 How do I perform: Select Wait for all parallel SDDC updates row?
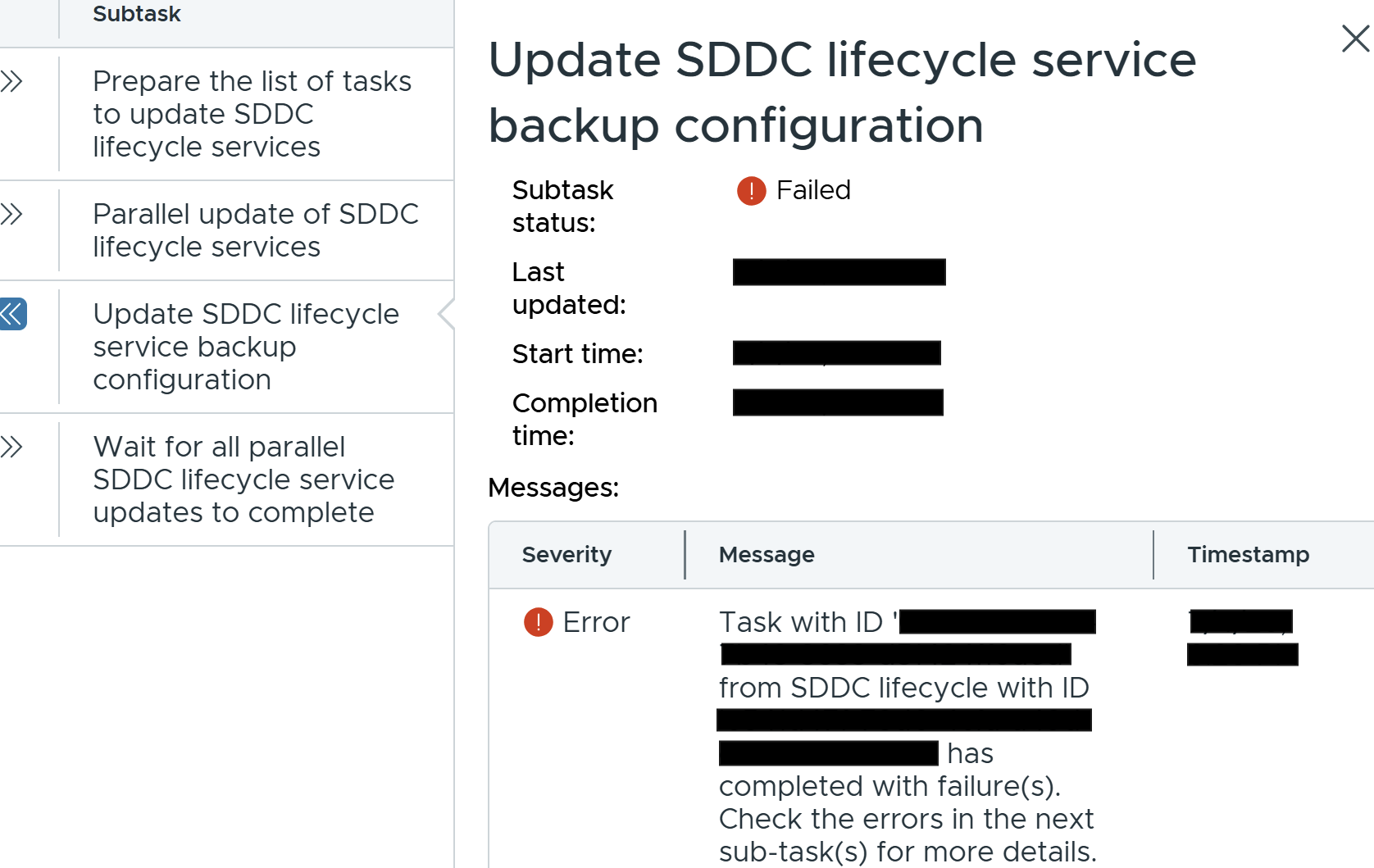pos(243,479)
